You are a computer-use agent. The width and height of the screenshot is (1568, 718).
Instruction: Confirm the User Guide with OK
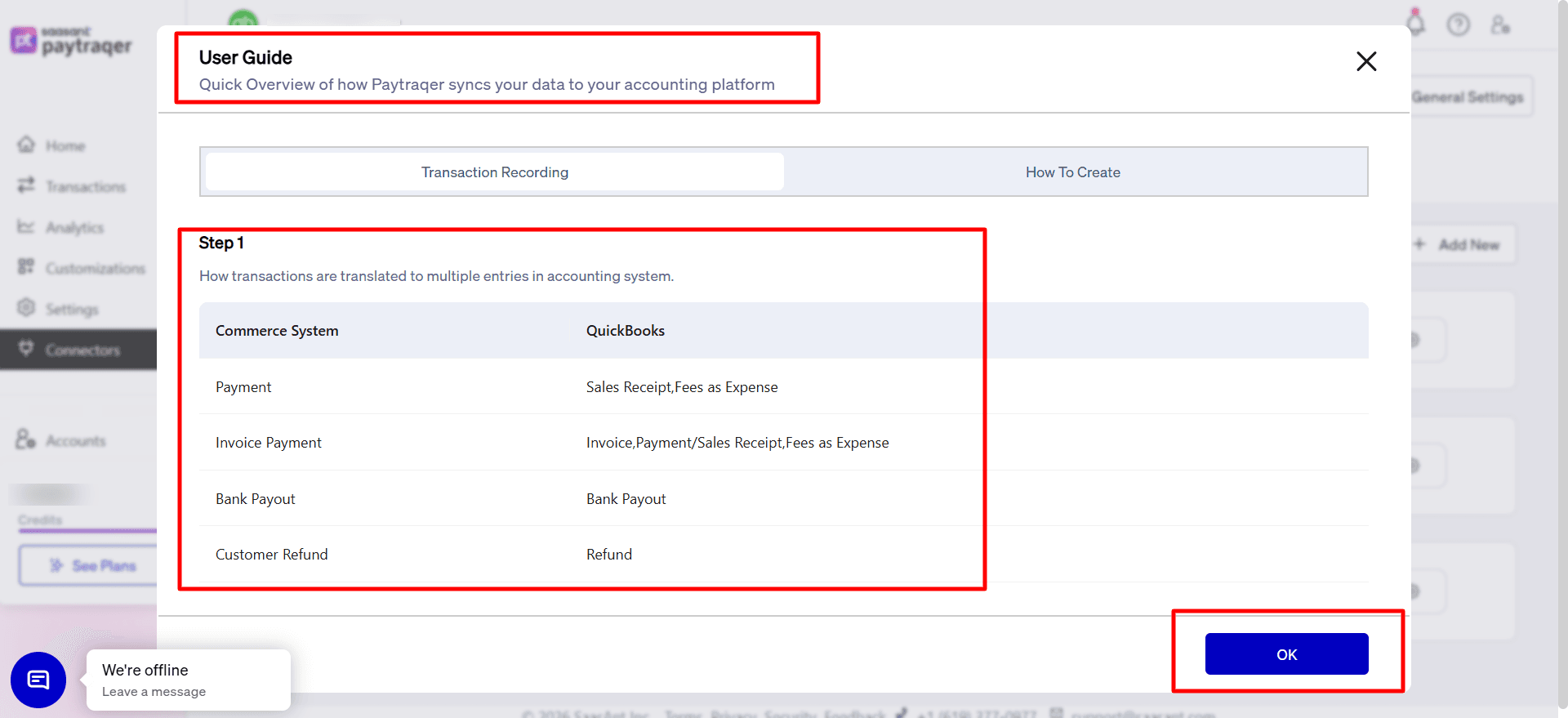(1286, 654)
